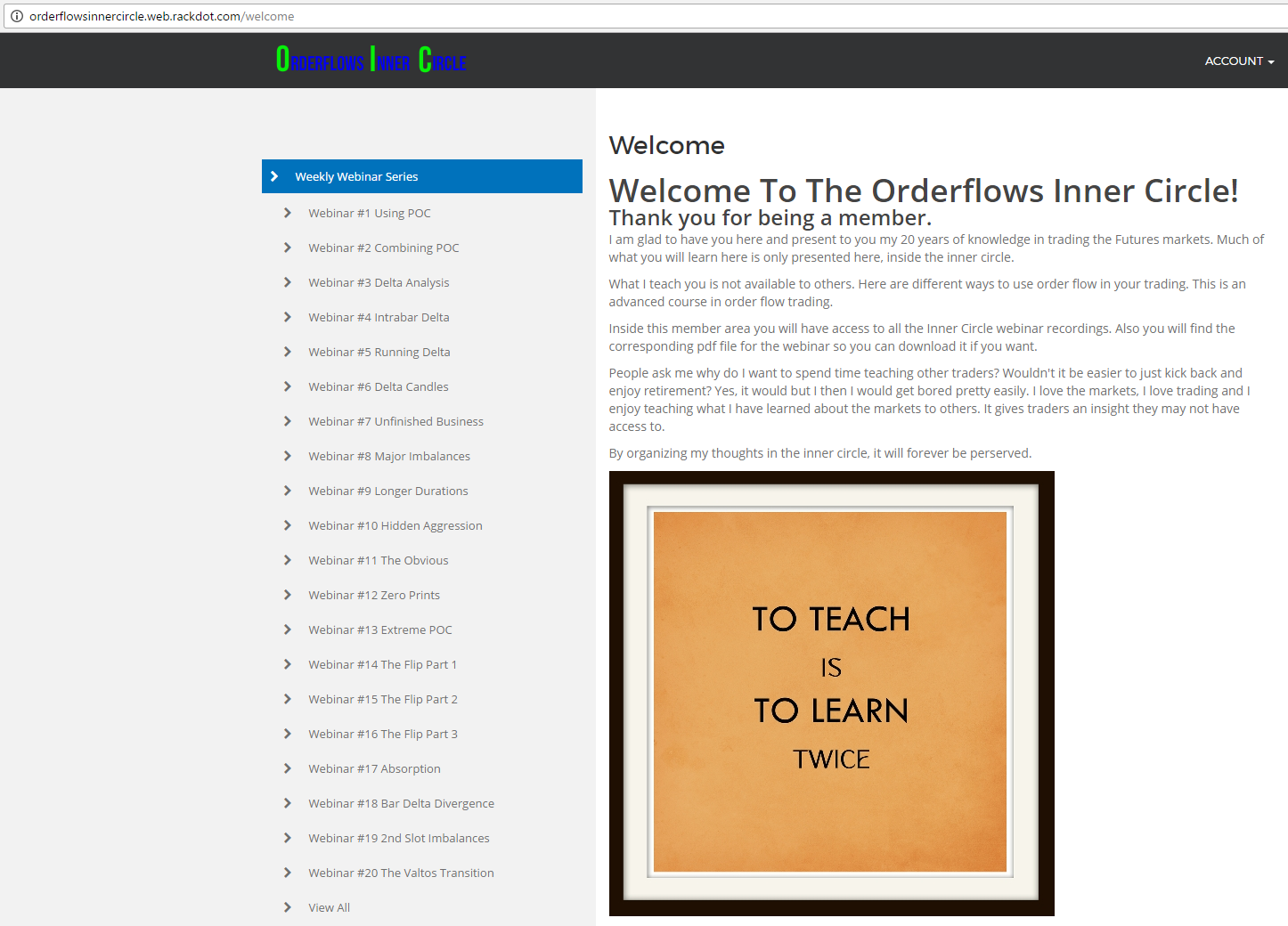This screenshot has width=1288, height=926.
Task: Go to Webinar #8 Major Imbalances
Action: (389, 456)
